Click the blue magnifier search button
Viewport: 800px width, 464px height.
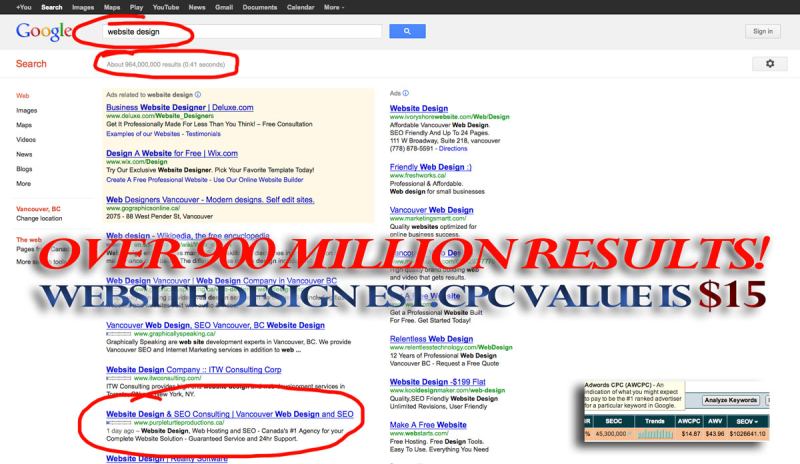(407, 31)
